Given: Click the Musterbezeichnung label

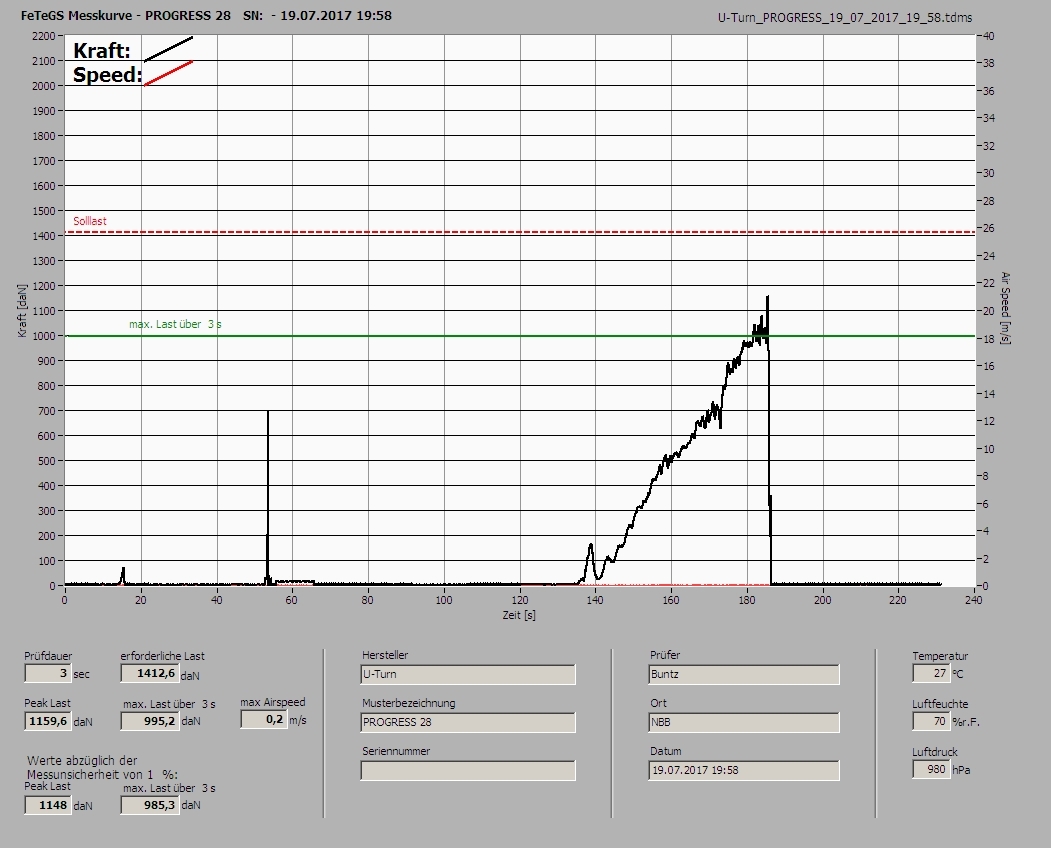Looking at the screenshot, I should point(408,703).
